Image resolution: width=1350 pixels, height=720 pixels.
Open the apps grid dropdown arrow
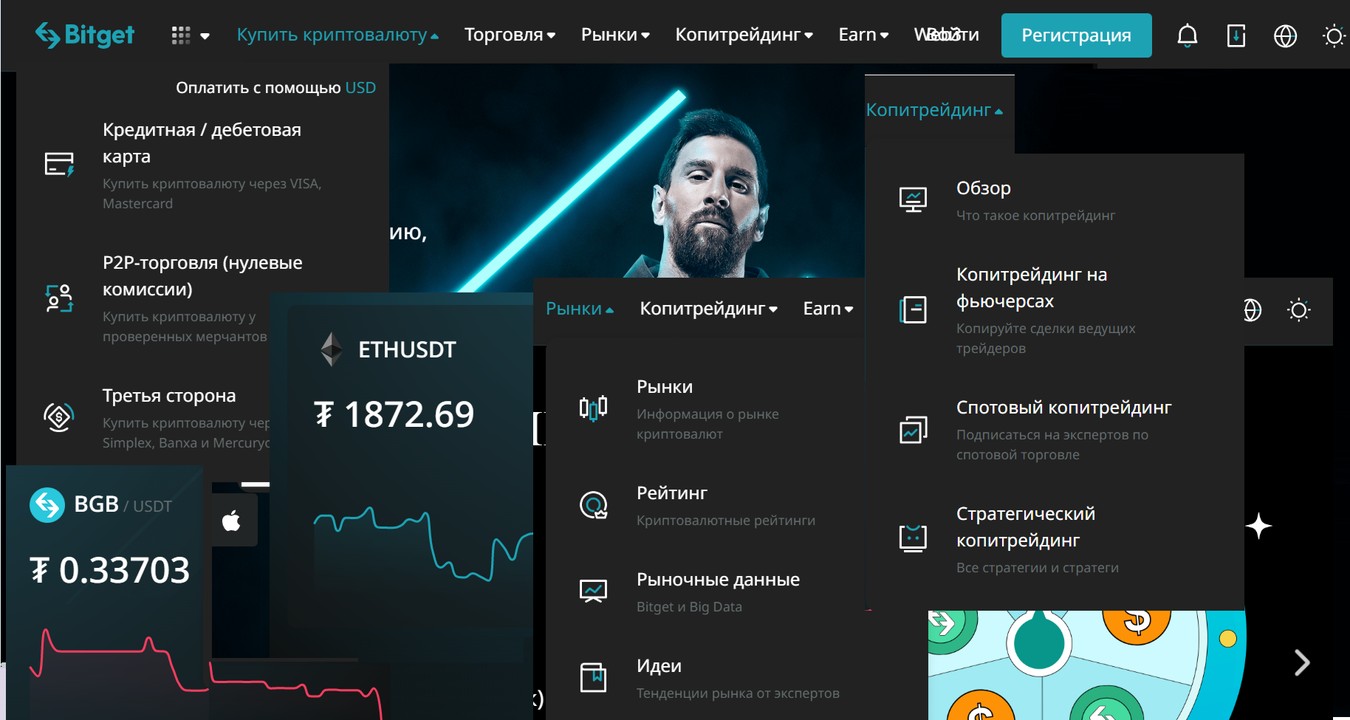(x=205, y=36)
